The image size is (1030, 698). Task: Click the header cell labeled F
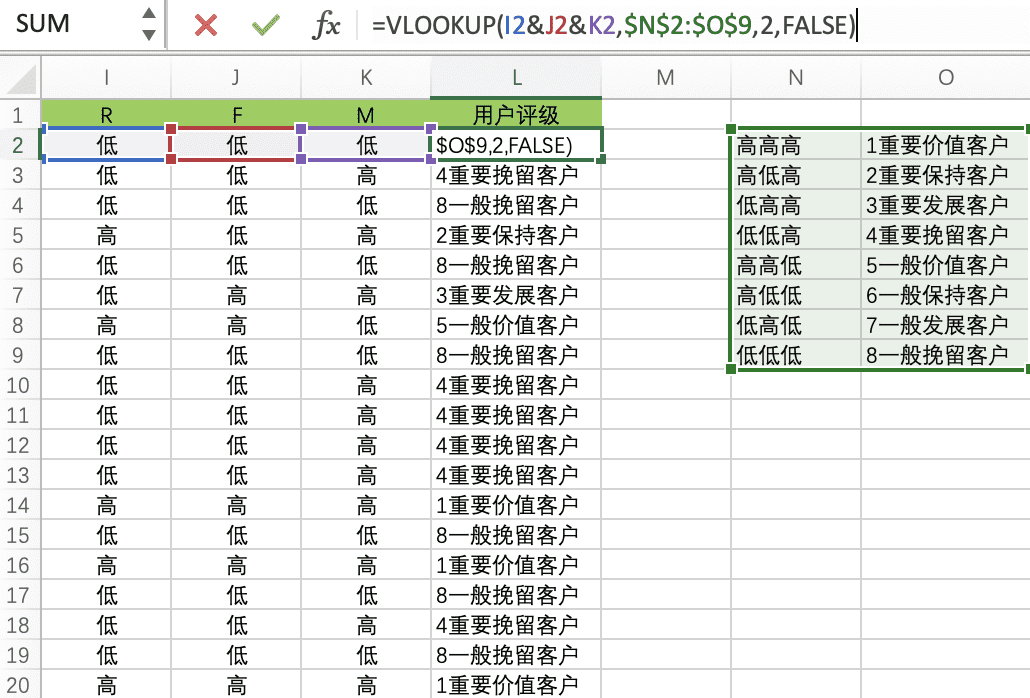pos(236,115)
